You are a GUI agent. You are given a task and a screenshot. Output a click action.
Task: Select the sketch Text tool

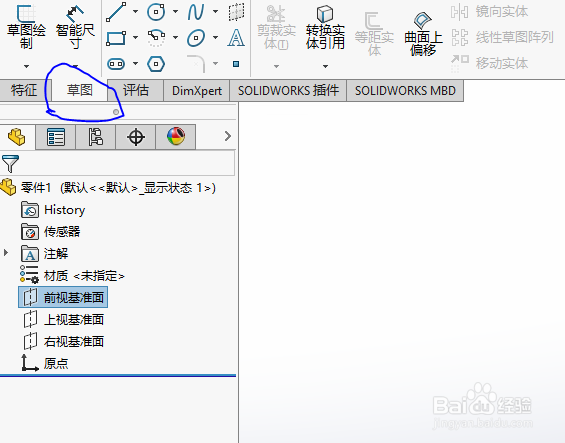(x=236, y=37)
